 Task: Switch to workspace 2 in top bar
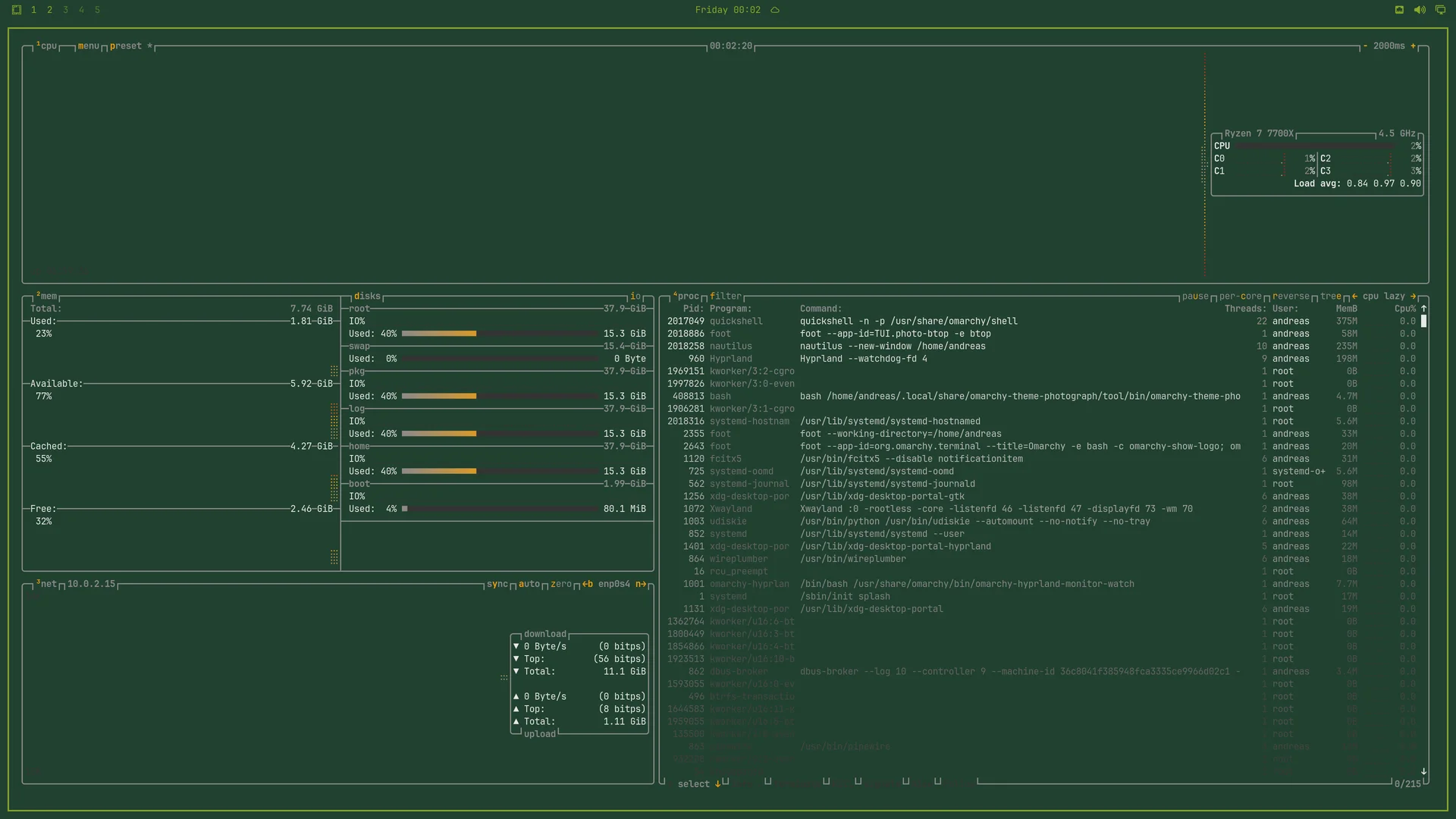[x=49, y=10]
